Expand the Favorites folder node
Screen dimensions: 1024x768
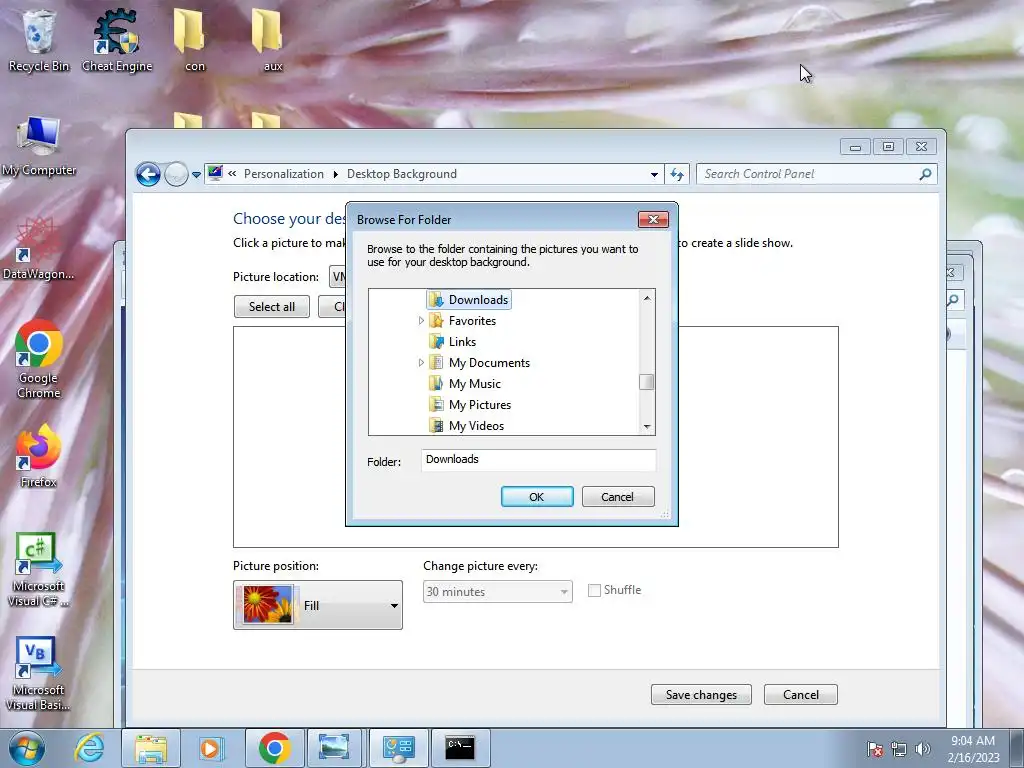click(x=421, y=321)
